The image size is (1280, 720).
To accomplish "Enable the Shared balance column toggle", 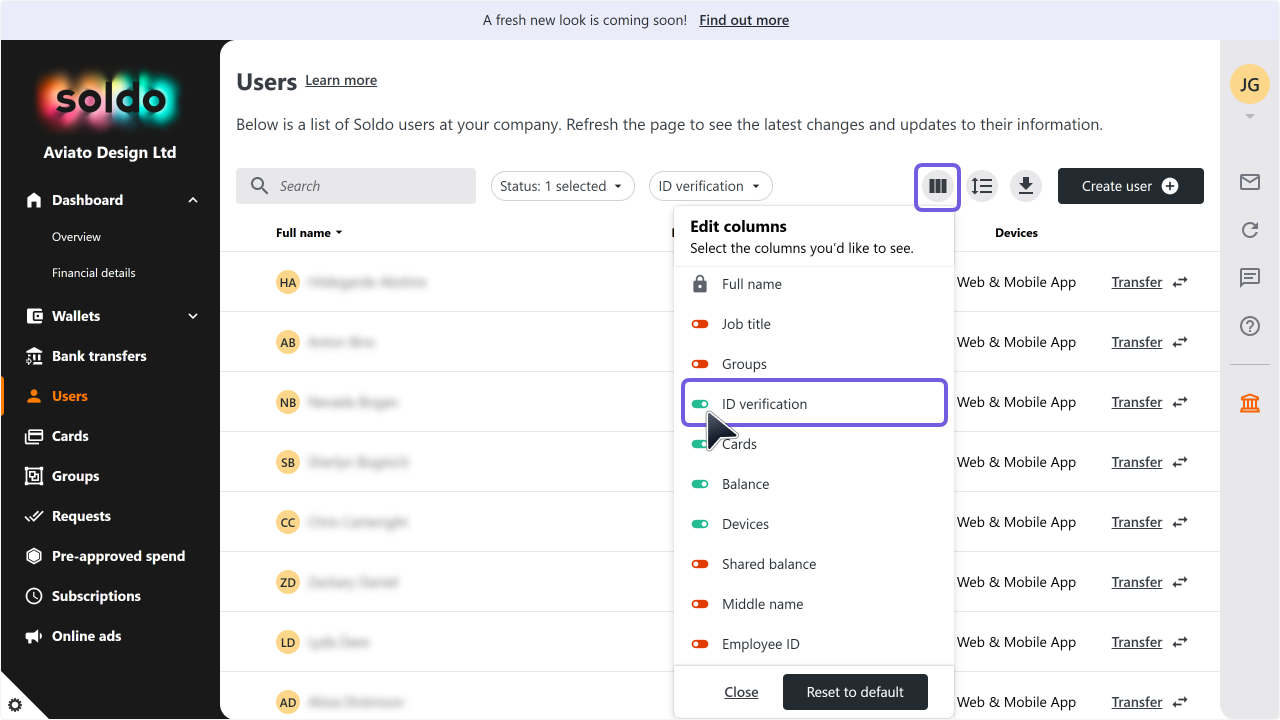I will (x=700, y=564).
